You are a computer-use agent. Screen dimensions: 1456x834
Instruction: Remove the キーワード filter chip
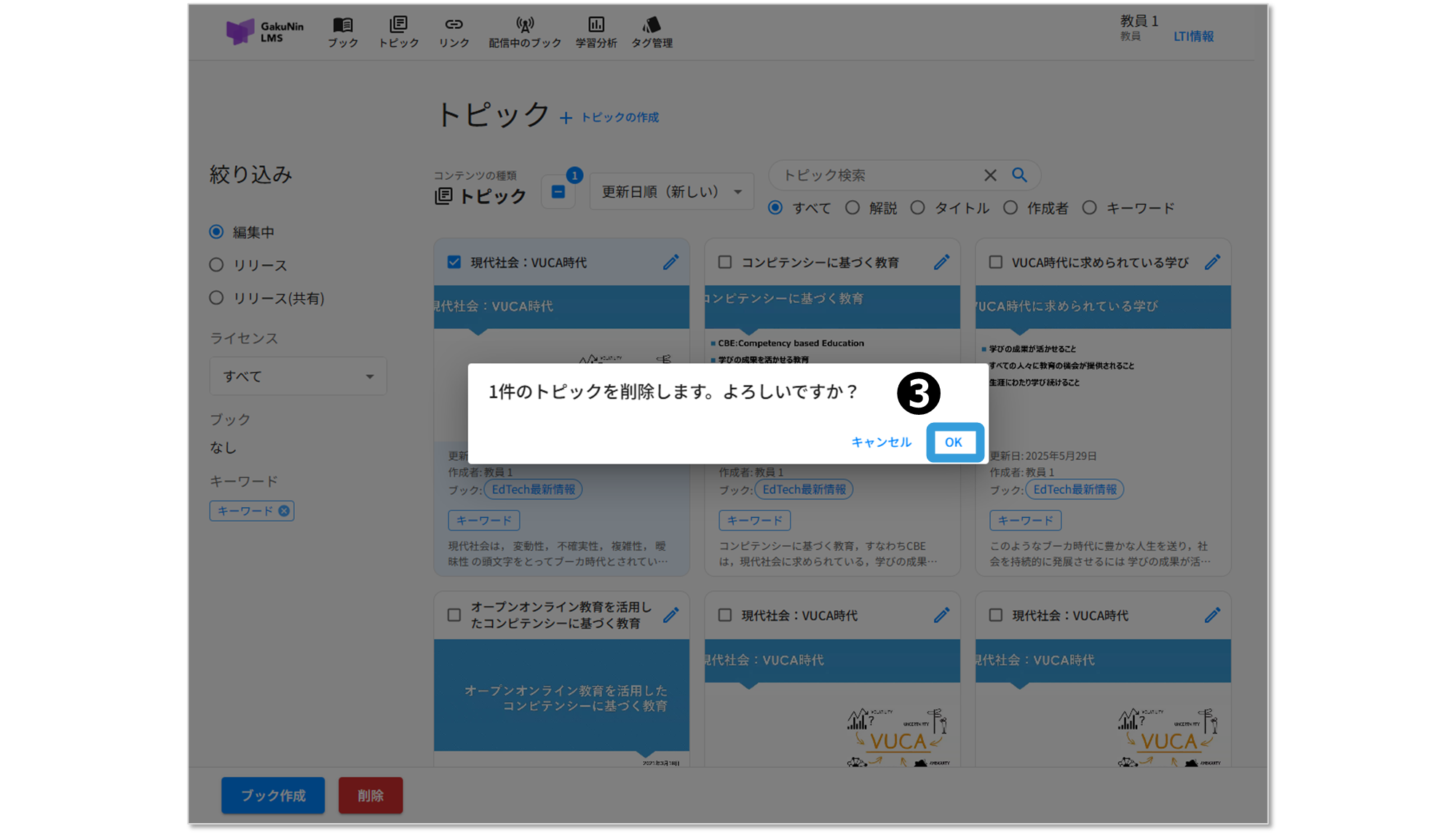coord(284,511)
